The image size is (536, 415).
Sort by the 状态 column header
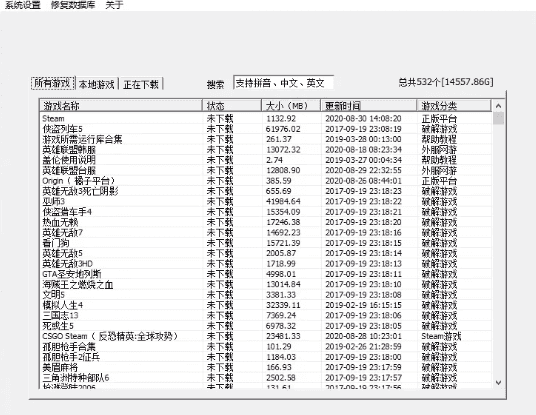click(232, 106)
